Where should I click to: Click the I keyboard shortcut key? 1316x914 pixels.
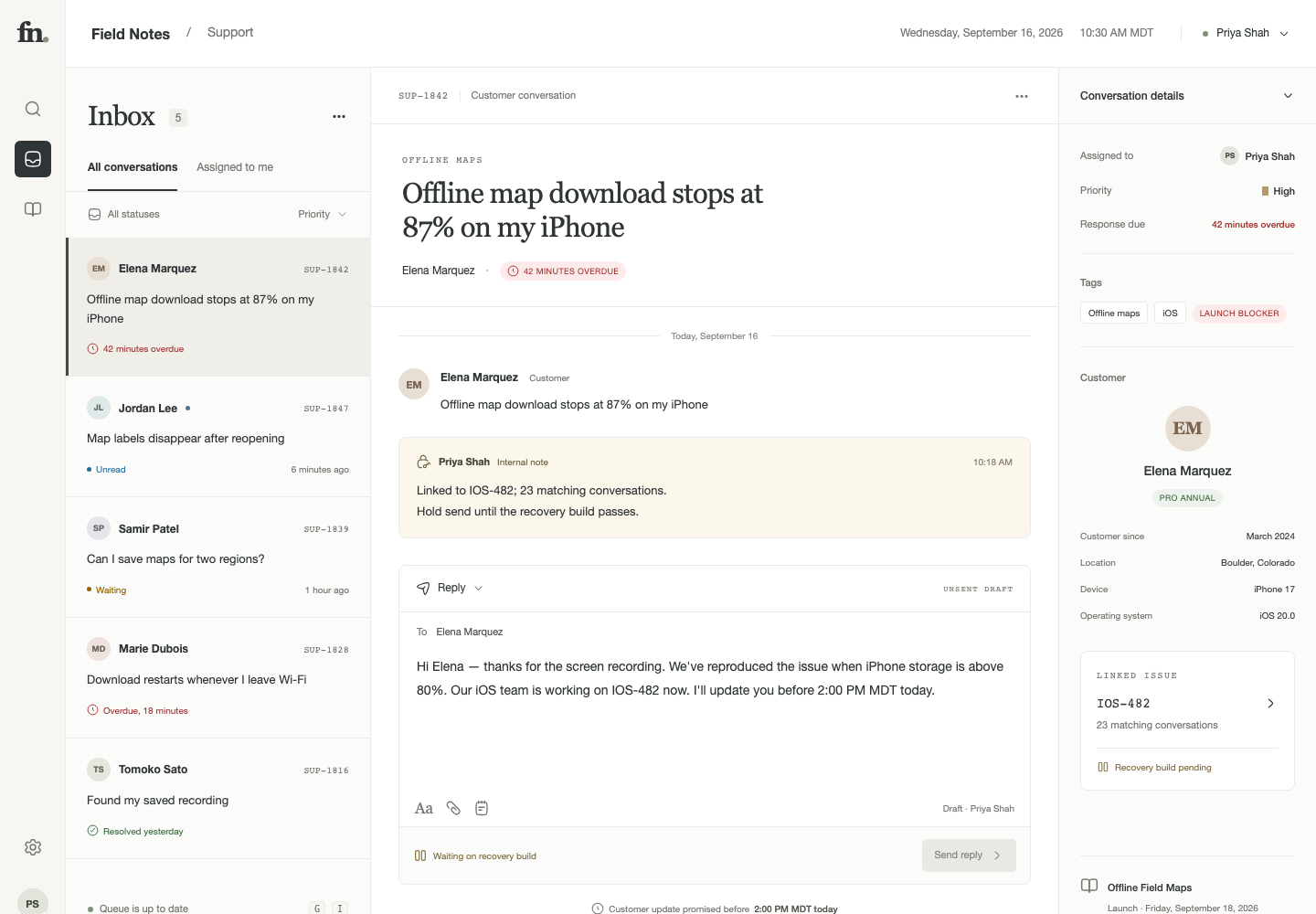(340, 908)
